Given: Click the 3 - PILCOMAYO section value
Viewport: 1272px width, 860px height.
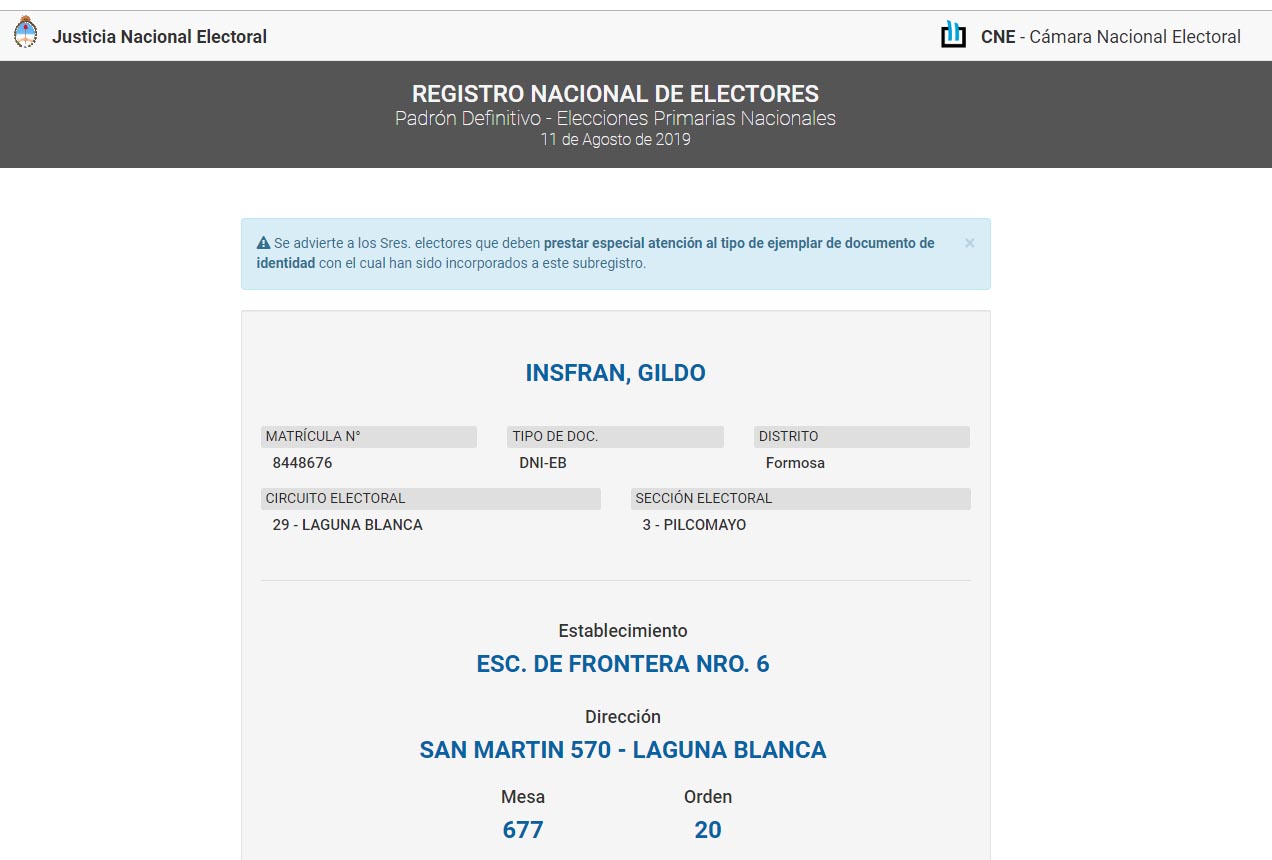Looking at the screenshot, I should coord(694,525).
